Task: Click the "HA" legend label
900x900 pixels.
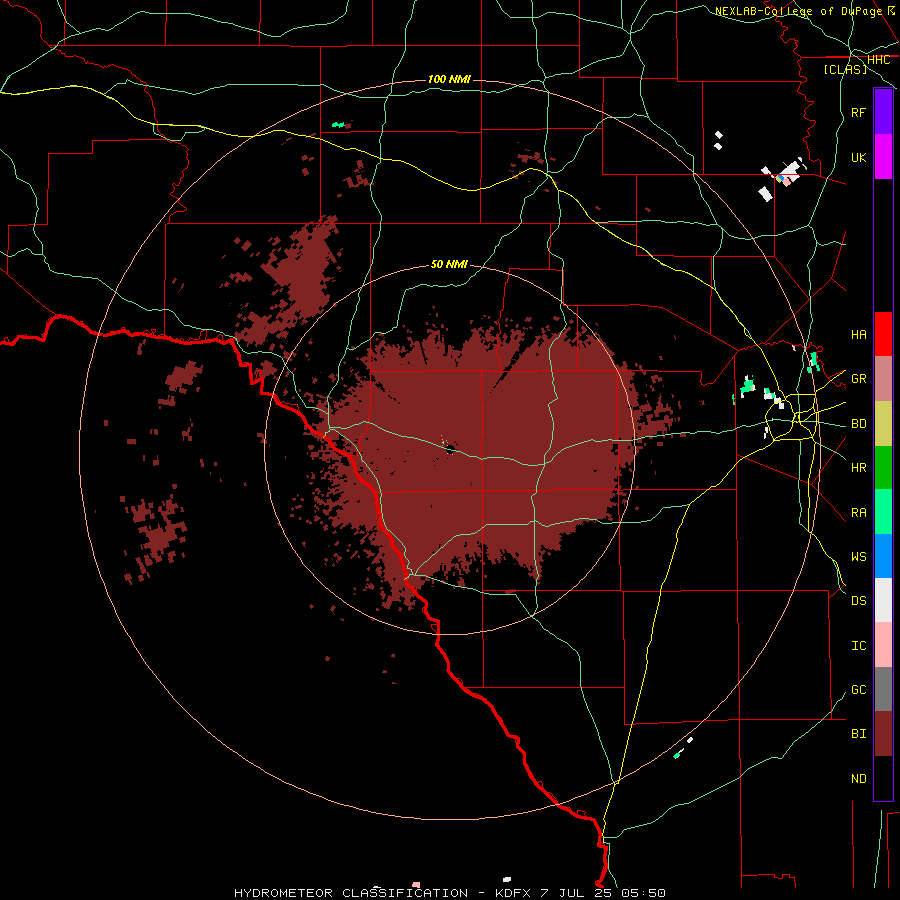Action: pyautogui.click(x=858, y=334)
